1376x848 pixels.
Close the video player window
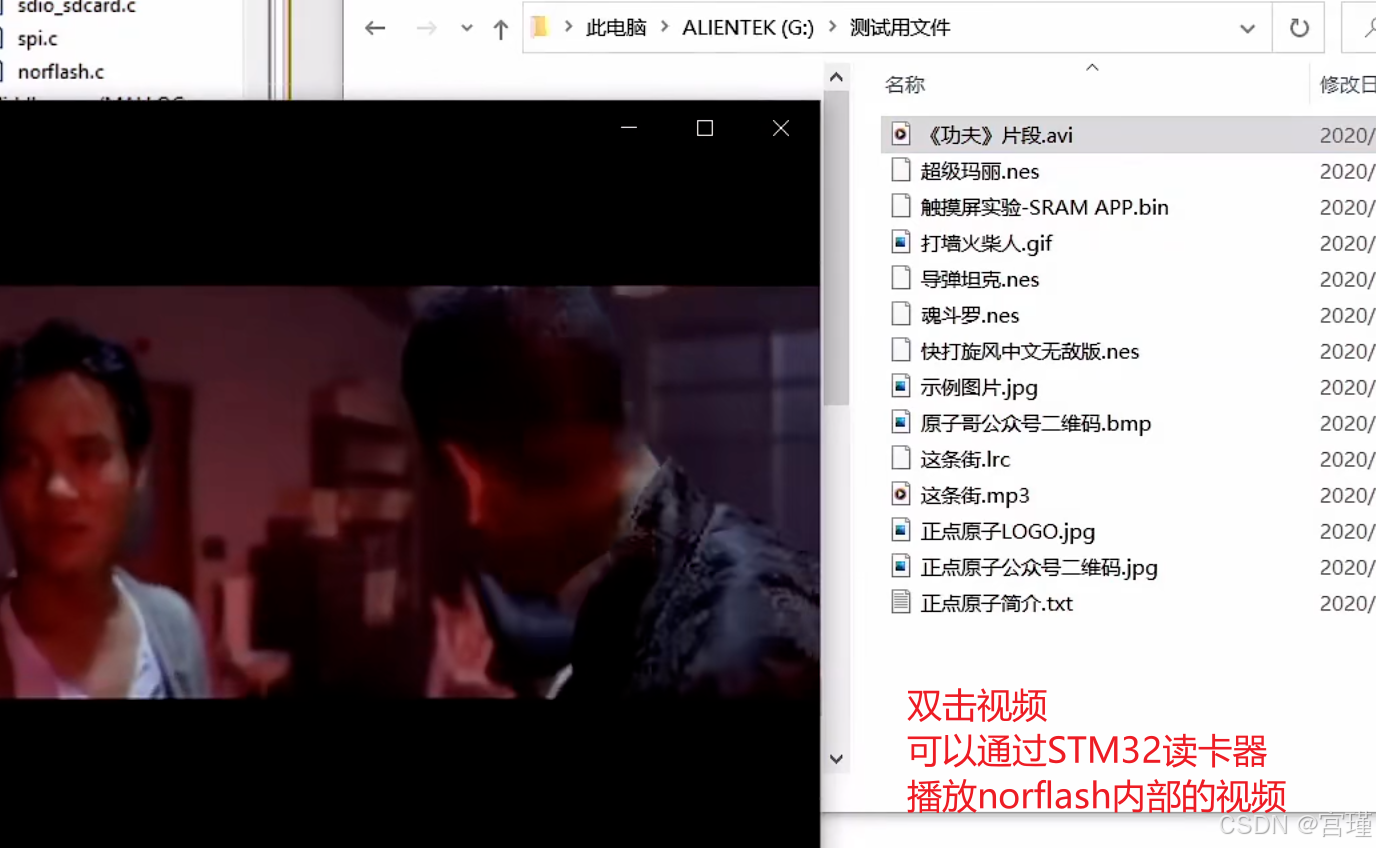[781, 128]
